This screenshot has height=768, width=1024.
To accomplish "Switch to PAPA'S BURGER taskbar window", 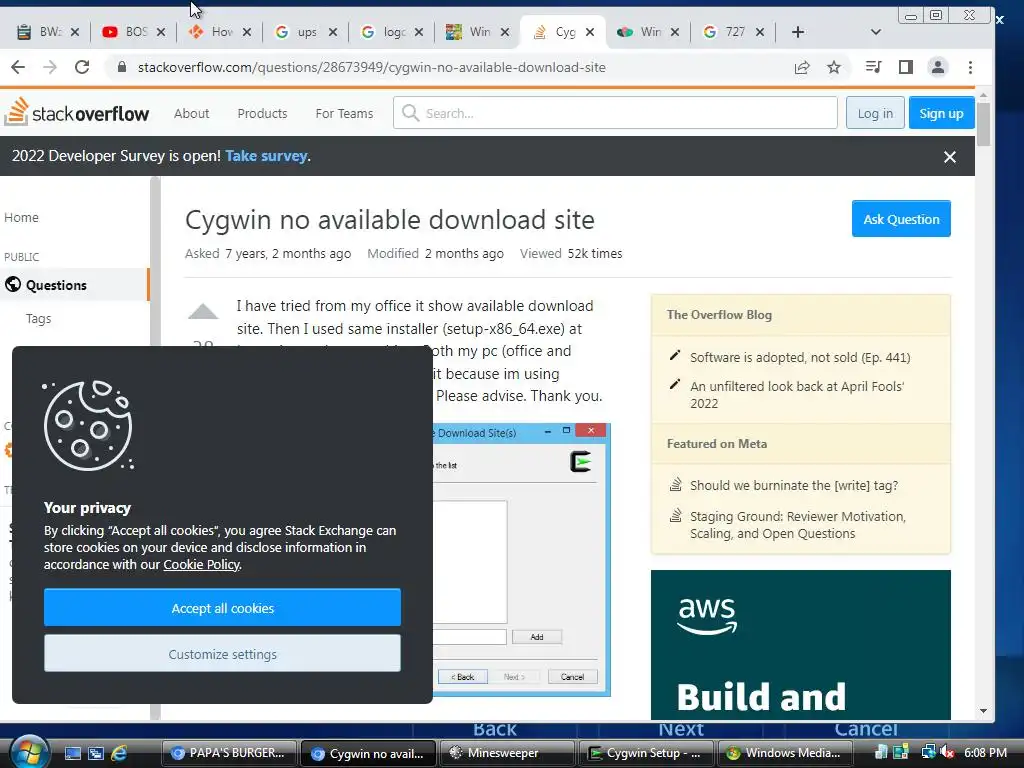I will click(x=229, y=753).
